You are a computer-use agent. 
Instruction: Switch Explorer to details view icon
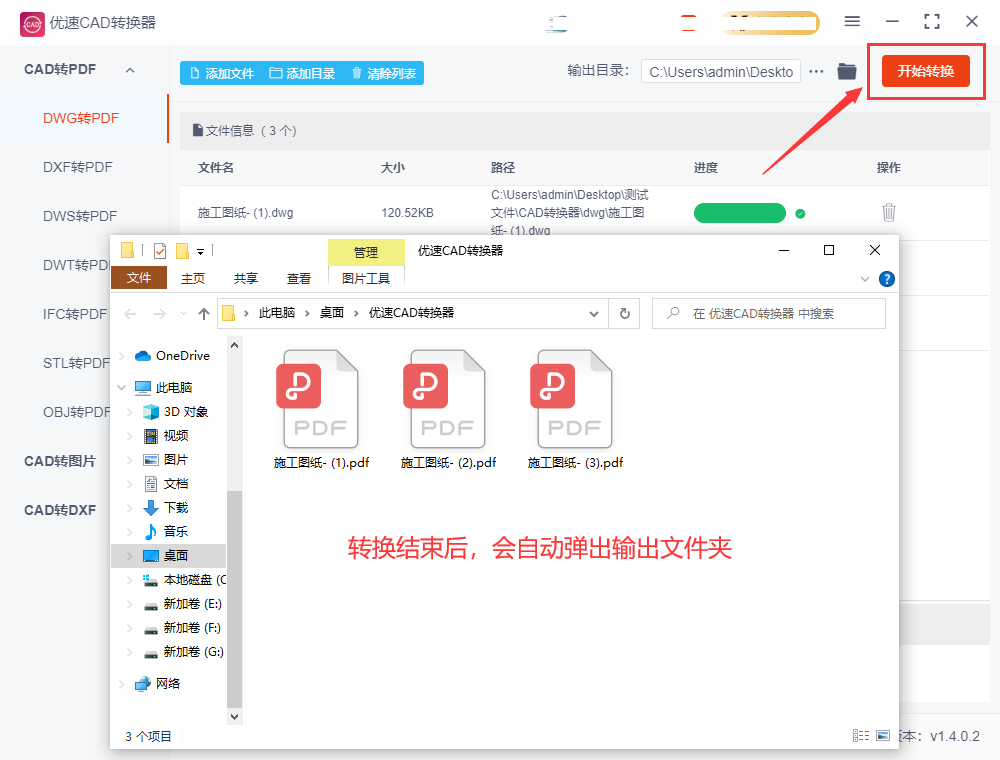pos(861,736)
